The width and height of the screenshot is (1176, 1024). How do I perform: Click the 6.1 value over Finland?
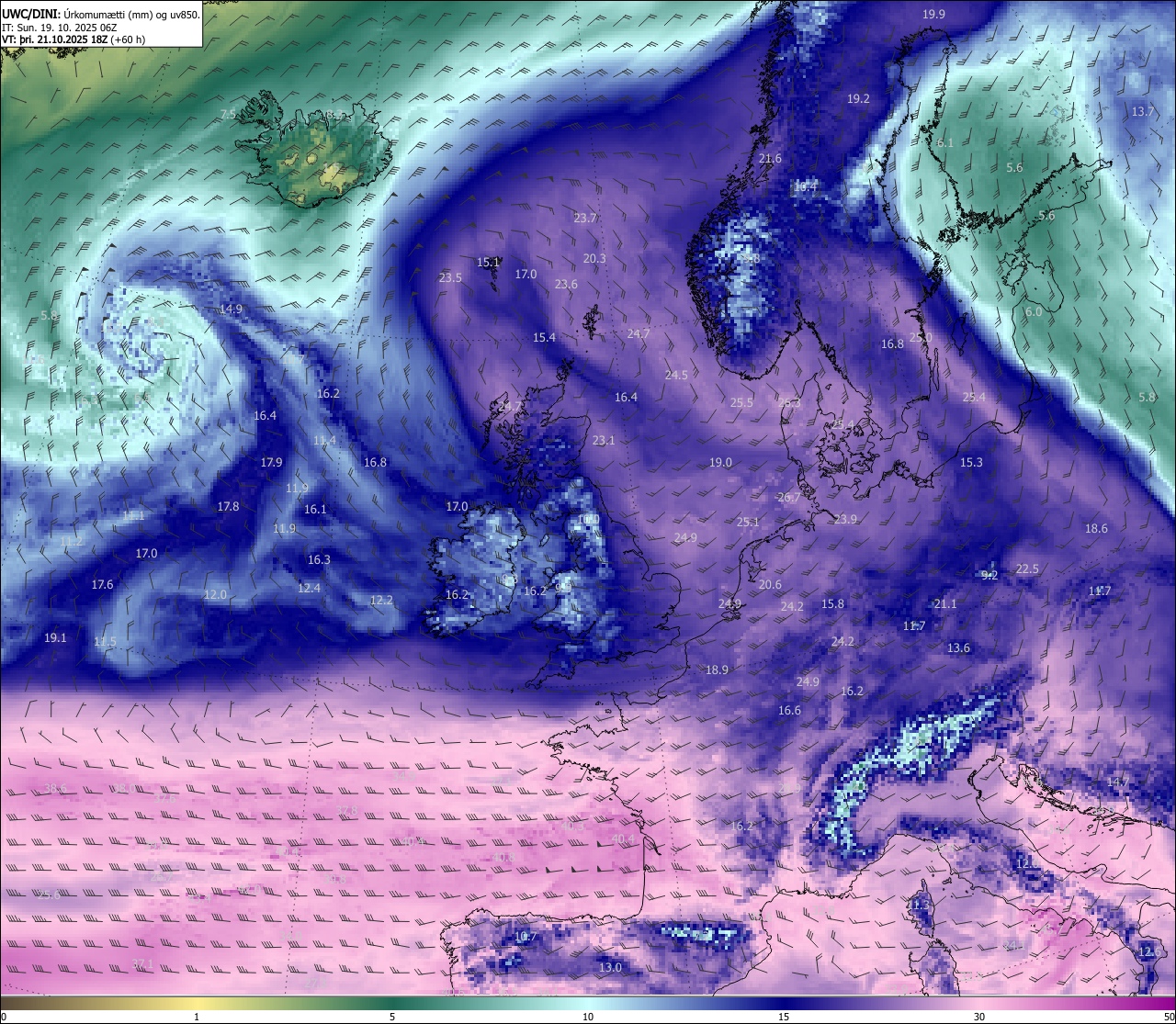click(x=945, y=142)
